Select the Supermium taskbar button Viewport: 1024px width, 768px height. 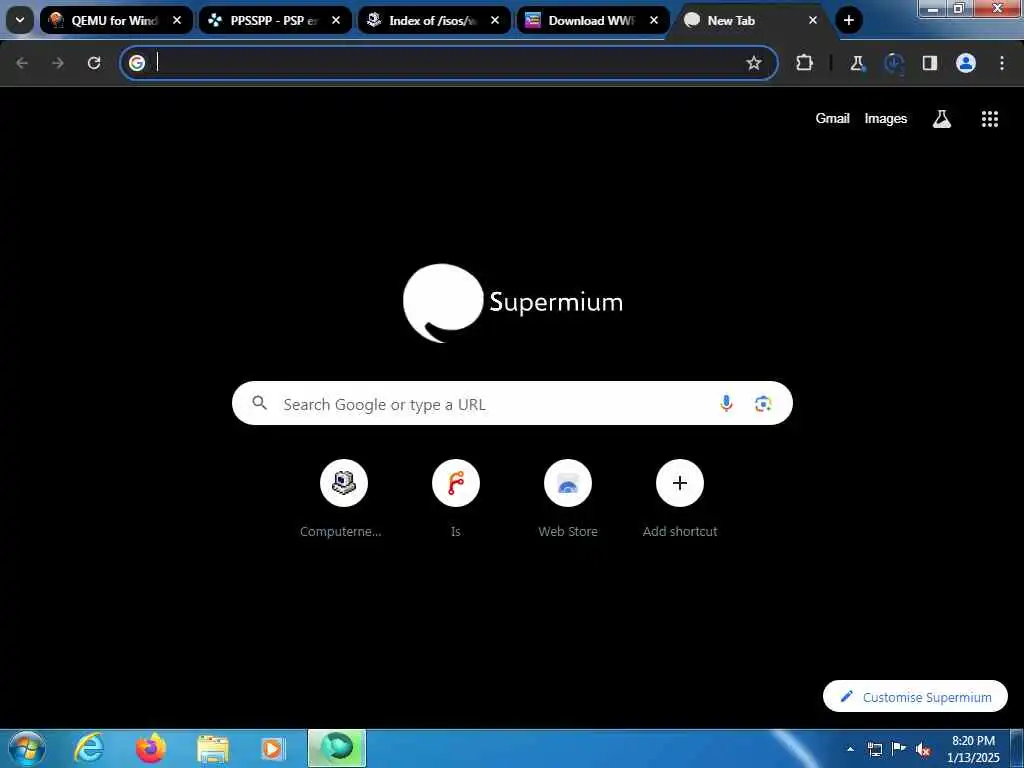click(337, 748)
